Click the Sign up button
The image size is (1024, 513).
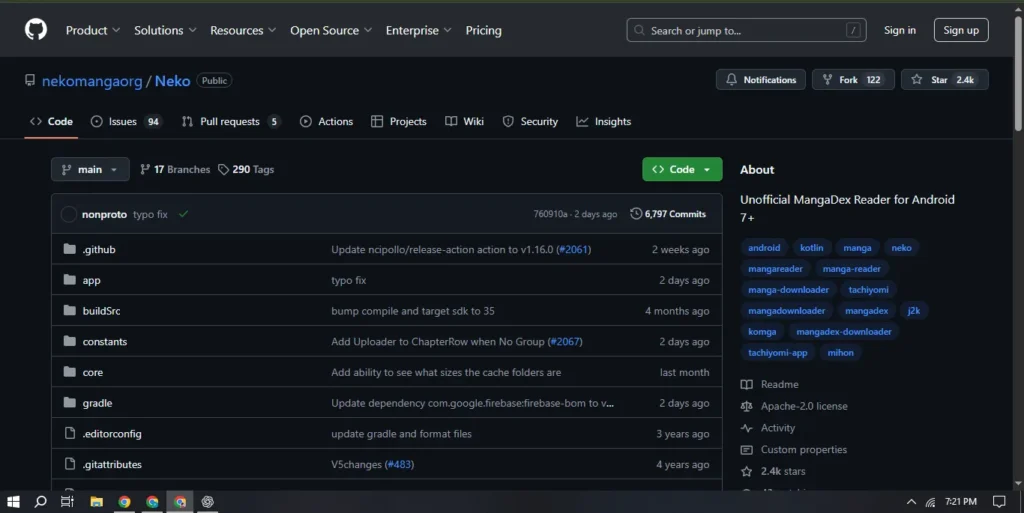(x=960, y=30)
